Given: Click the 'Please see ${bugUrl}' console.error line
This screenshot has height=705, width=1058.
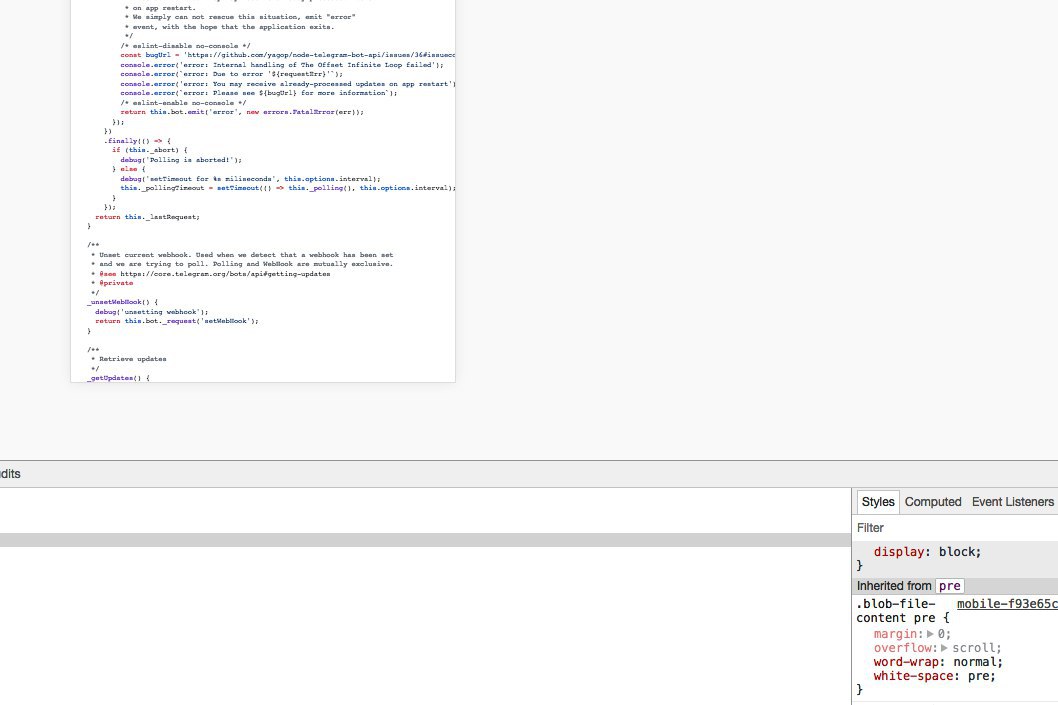Looking at the screenshot, I should coord(258,93).
